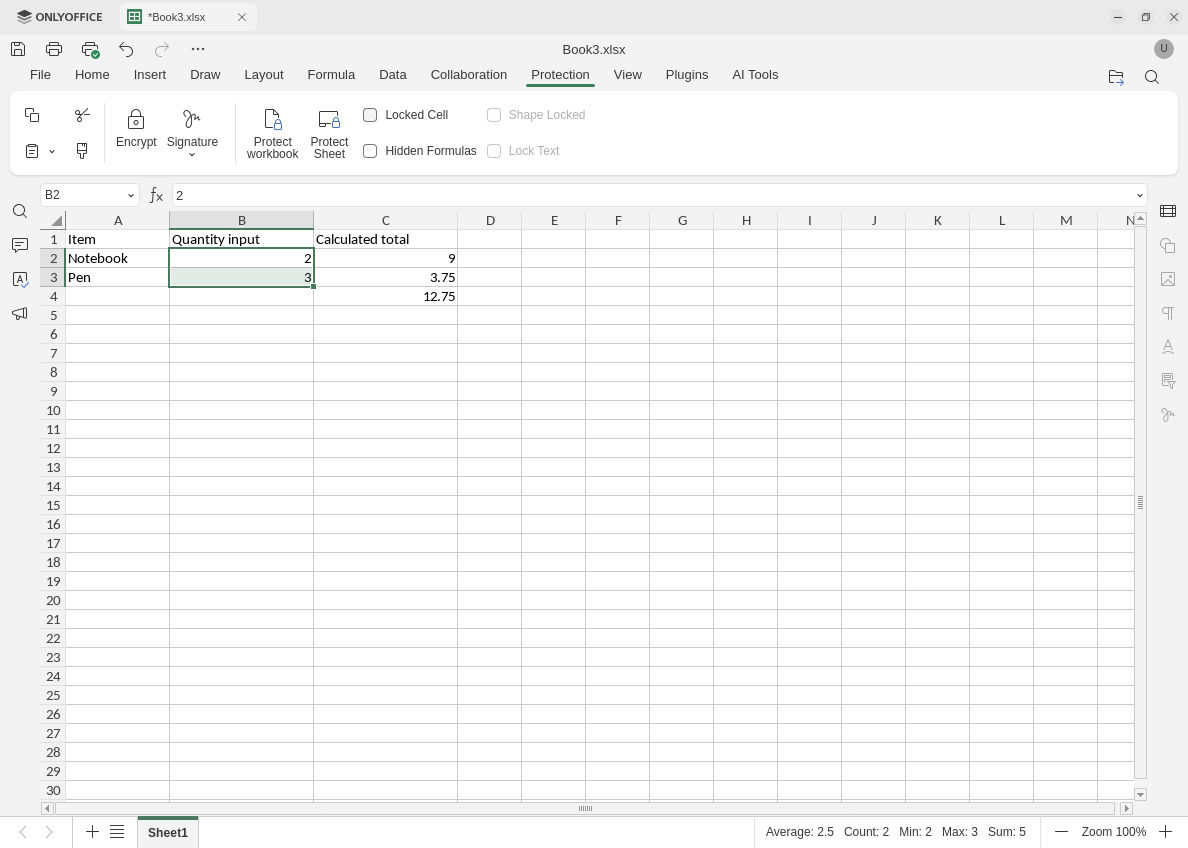This screenshot has width=1188, height=848.
Task: Select the Notebook cell
Action: [x=117, y=258]
